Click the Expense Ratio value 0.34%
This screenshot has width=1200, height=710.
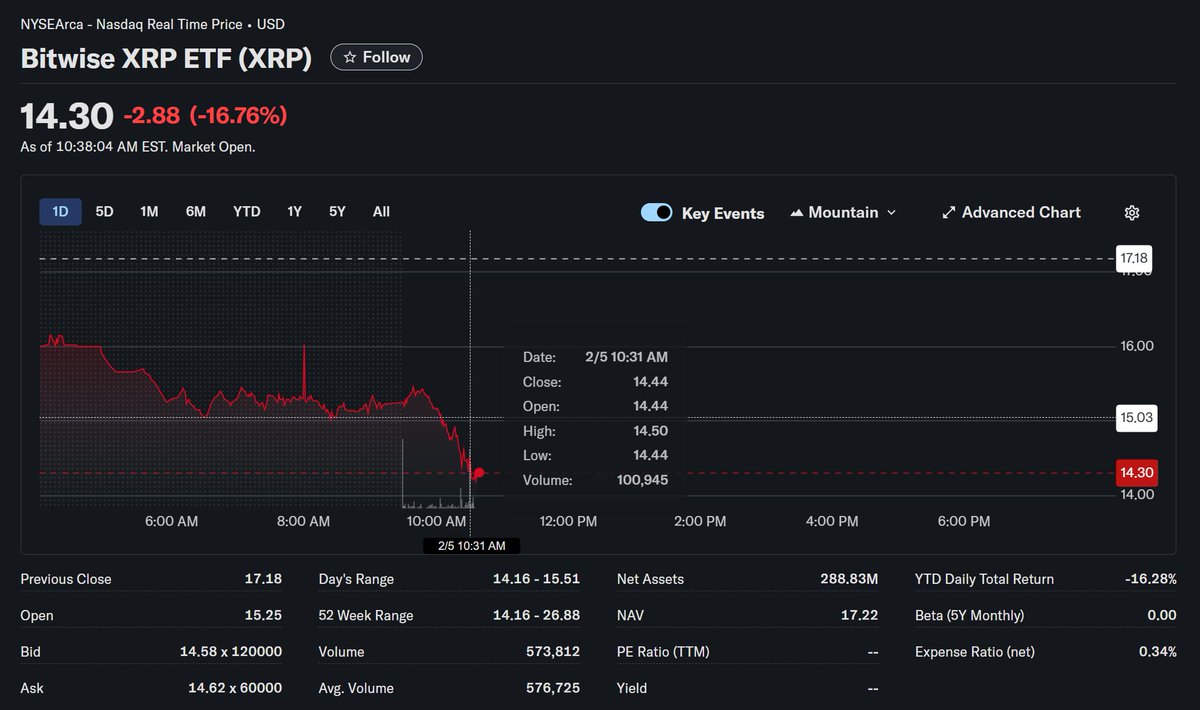click(x=1158, y=652)
